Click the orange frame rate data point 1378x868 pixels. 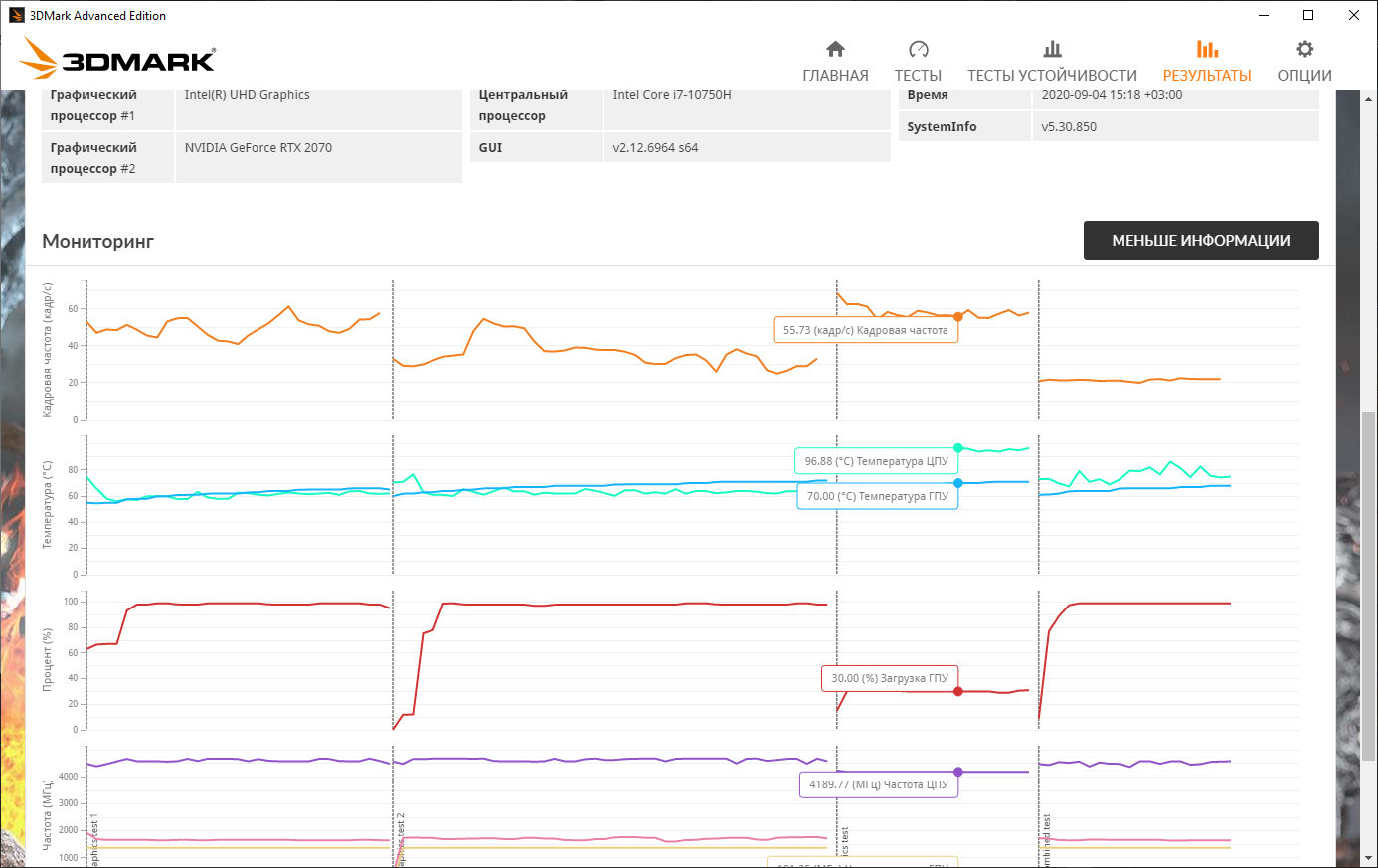click(958, 317)
